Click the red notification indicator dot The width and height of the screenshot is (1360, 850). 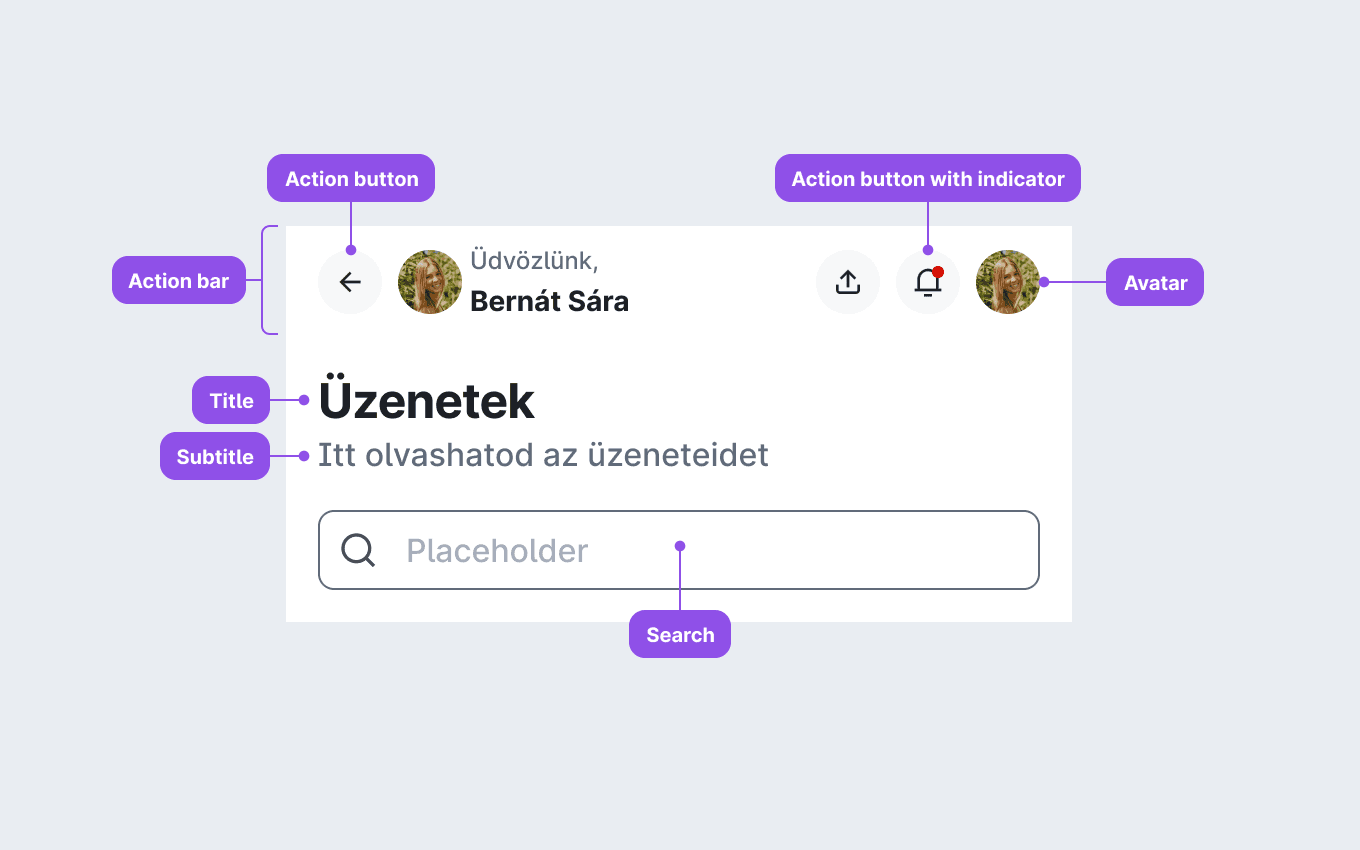938,272
